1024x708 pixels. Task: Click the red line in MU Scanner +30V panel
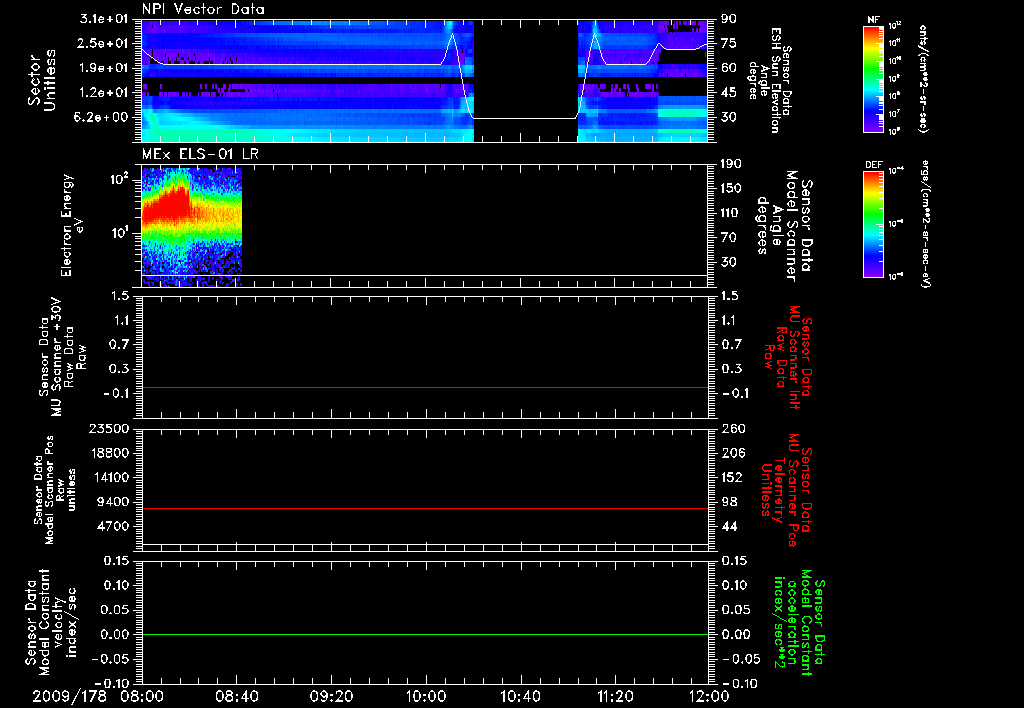click(x=425, y=387)
